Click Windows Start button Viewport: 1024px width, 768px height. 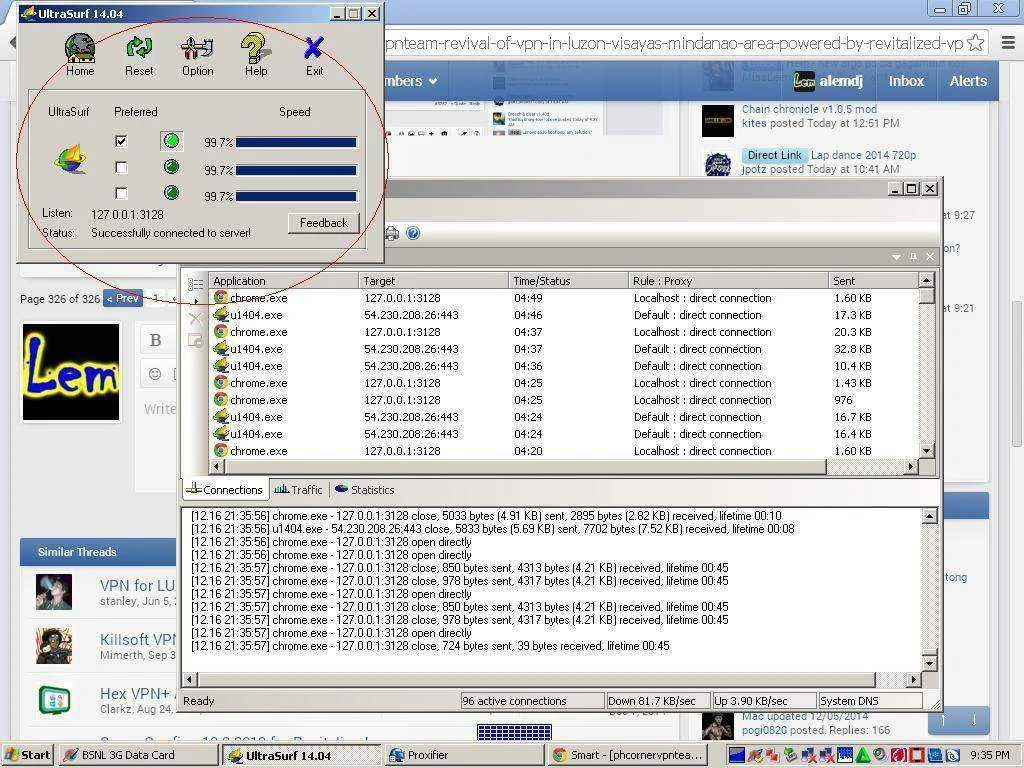pyautogui.click(x=27, y=755)
